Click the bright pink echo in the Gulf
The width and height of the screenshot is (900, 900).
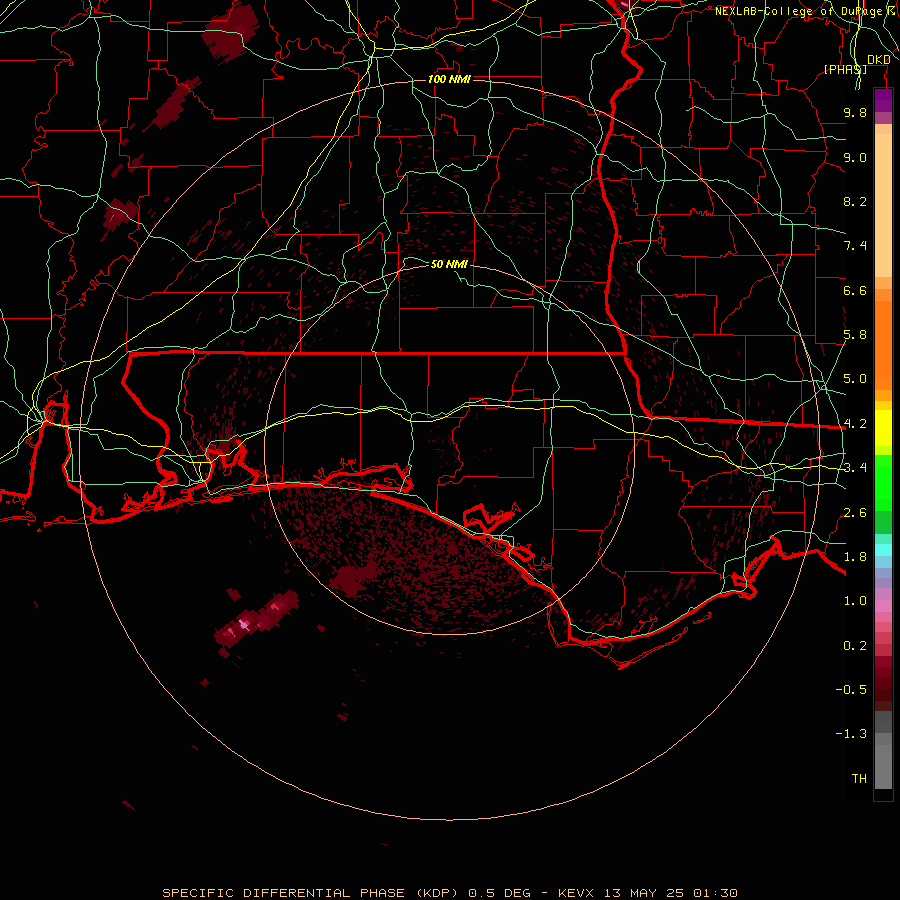pos(245,624)
